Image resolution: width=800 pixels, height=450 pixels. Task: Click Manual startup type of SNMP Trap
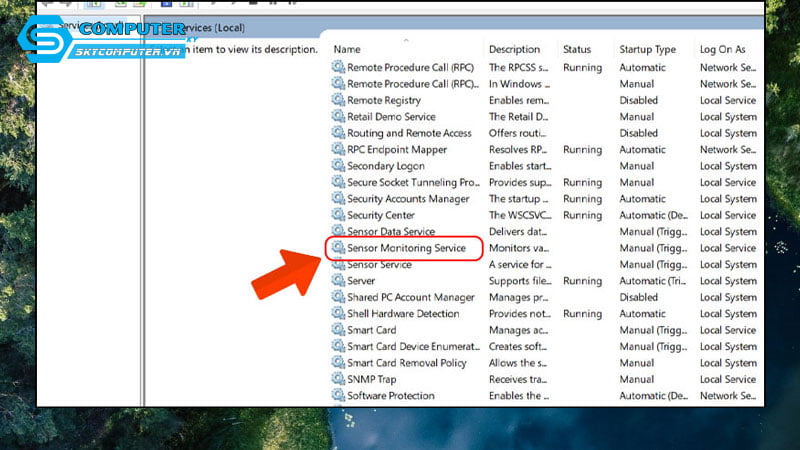636,379
